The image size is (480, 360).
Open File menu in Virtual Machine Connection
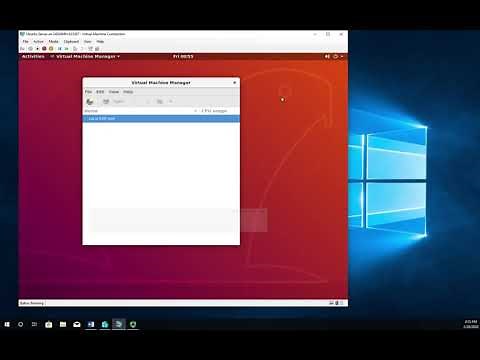pyautogui.click(x=26, y=42)
